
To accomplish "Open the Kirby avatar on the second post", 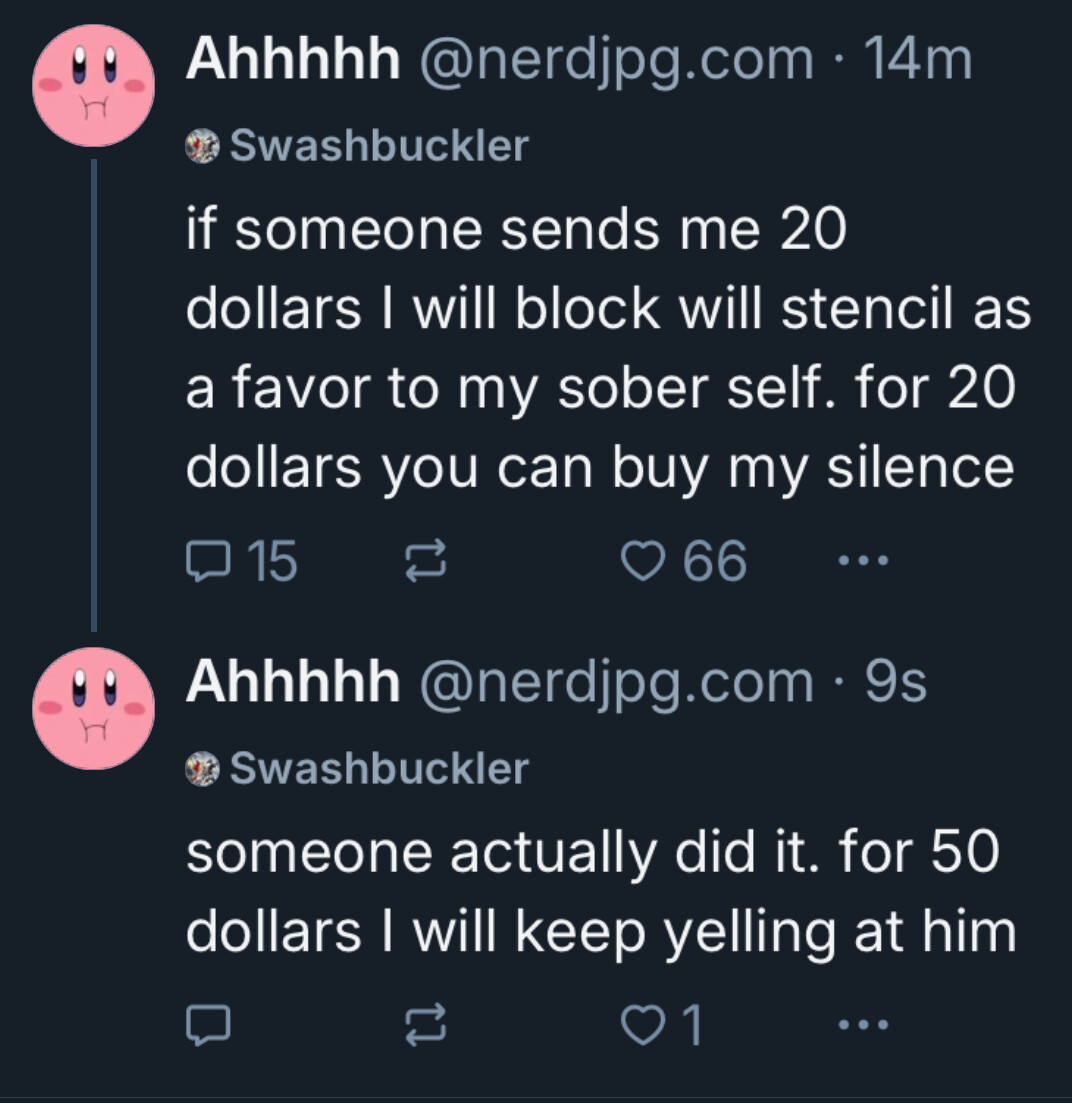I will pyautogui.click(x=94, y=708).
